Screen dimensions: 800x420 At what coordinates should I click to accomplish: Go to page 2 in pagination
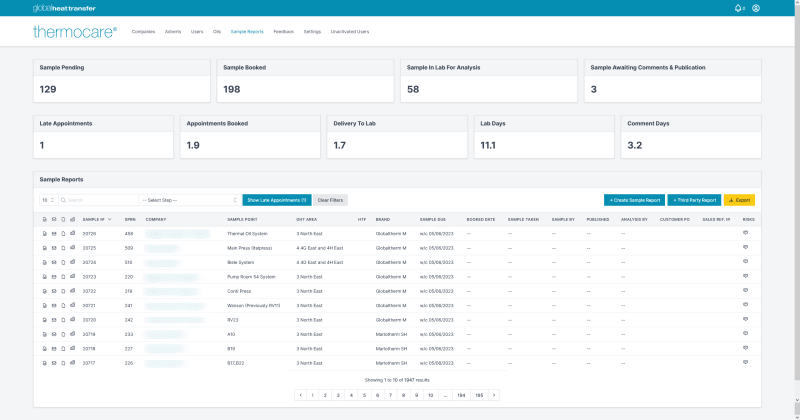[x=325, y=395]
